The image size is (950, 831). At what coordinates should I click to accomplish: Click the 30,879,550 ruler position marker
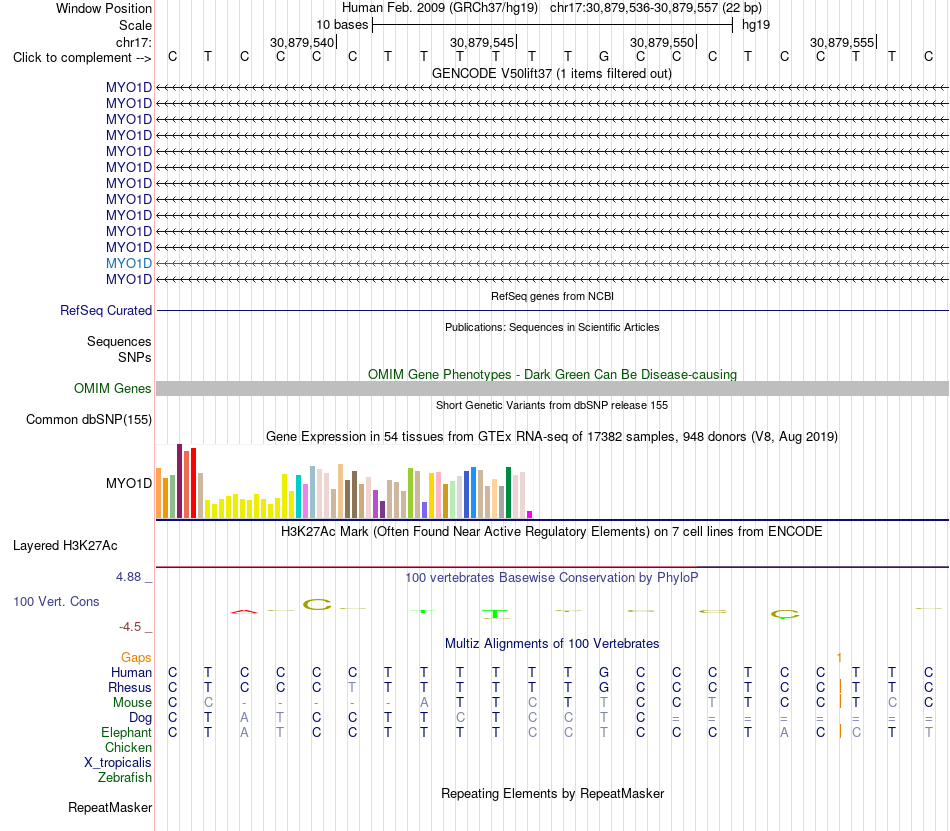pyautogui.click(x=662, y=42)
